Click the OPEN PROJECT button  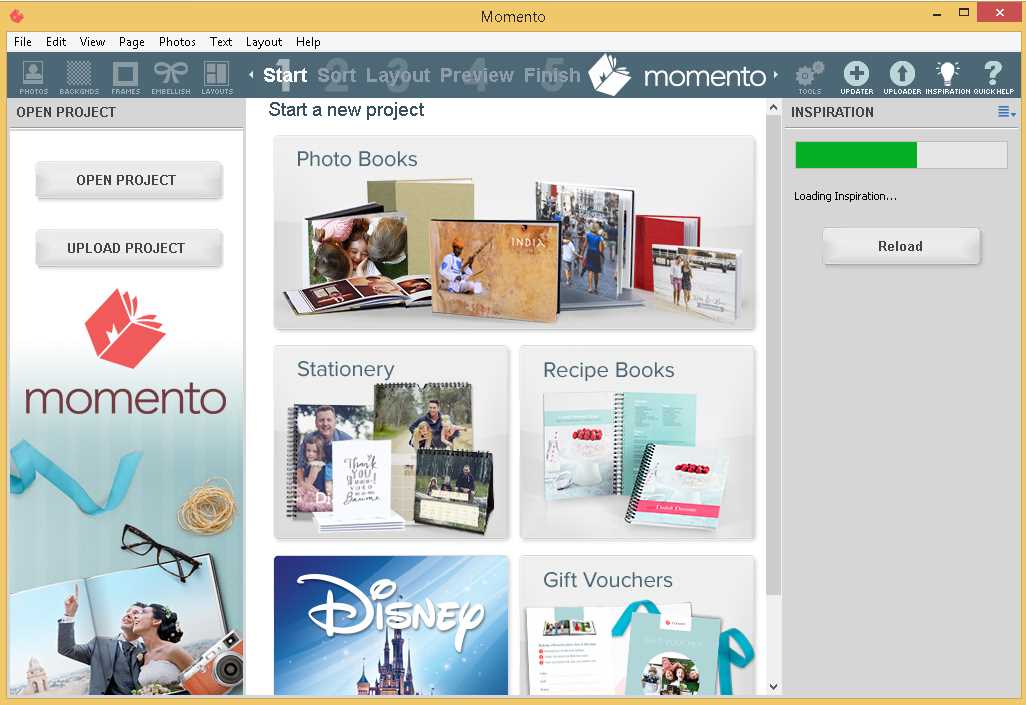(x=129, y=180)
